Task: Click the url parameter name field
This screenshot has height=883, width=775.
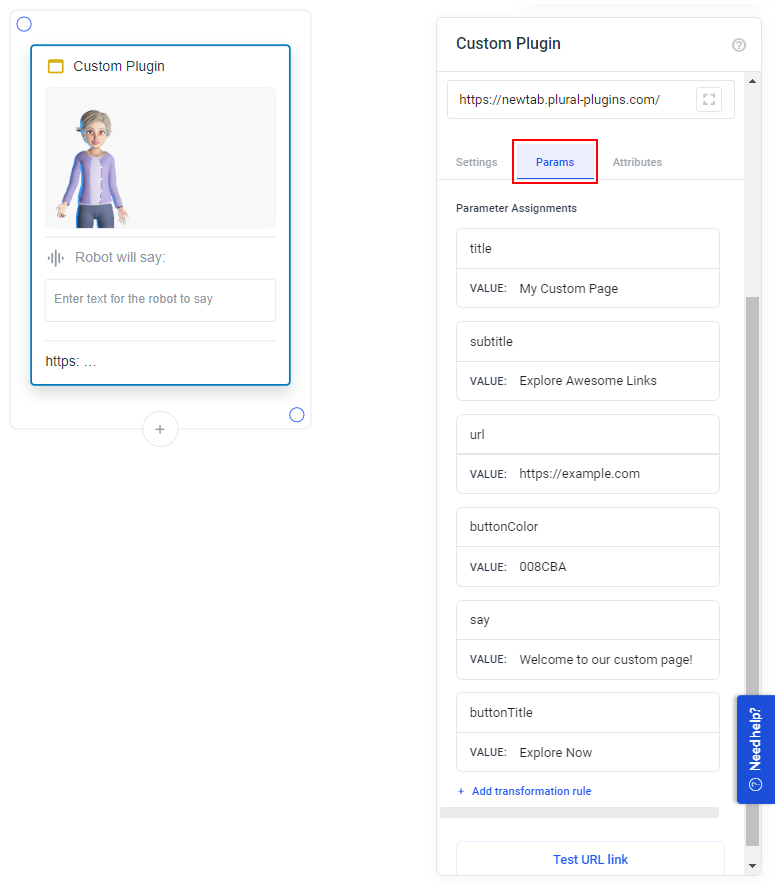Action: (587, 435)
